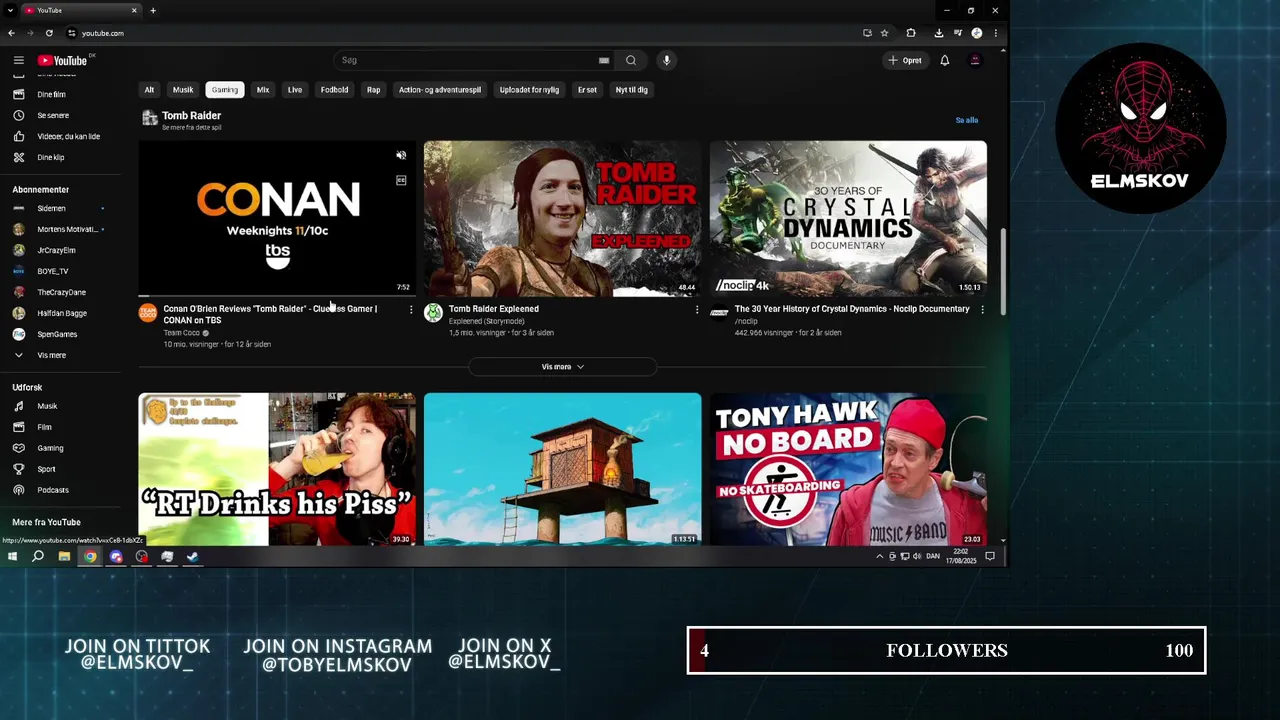
Task: Open options for Tomb Raider Expleened video
Action: 697,310
